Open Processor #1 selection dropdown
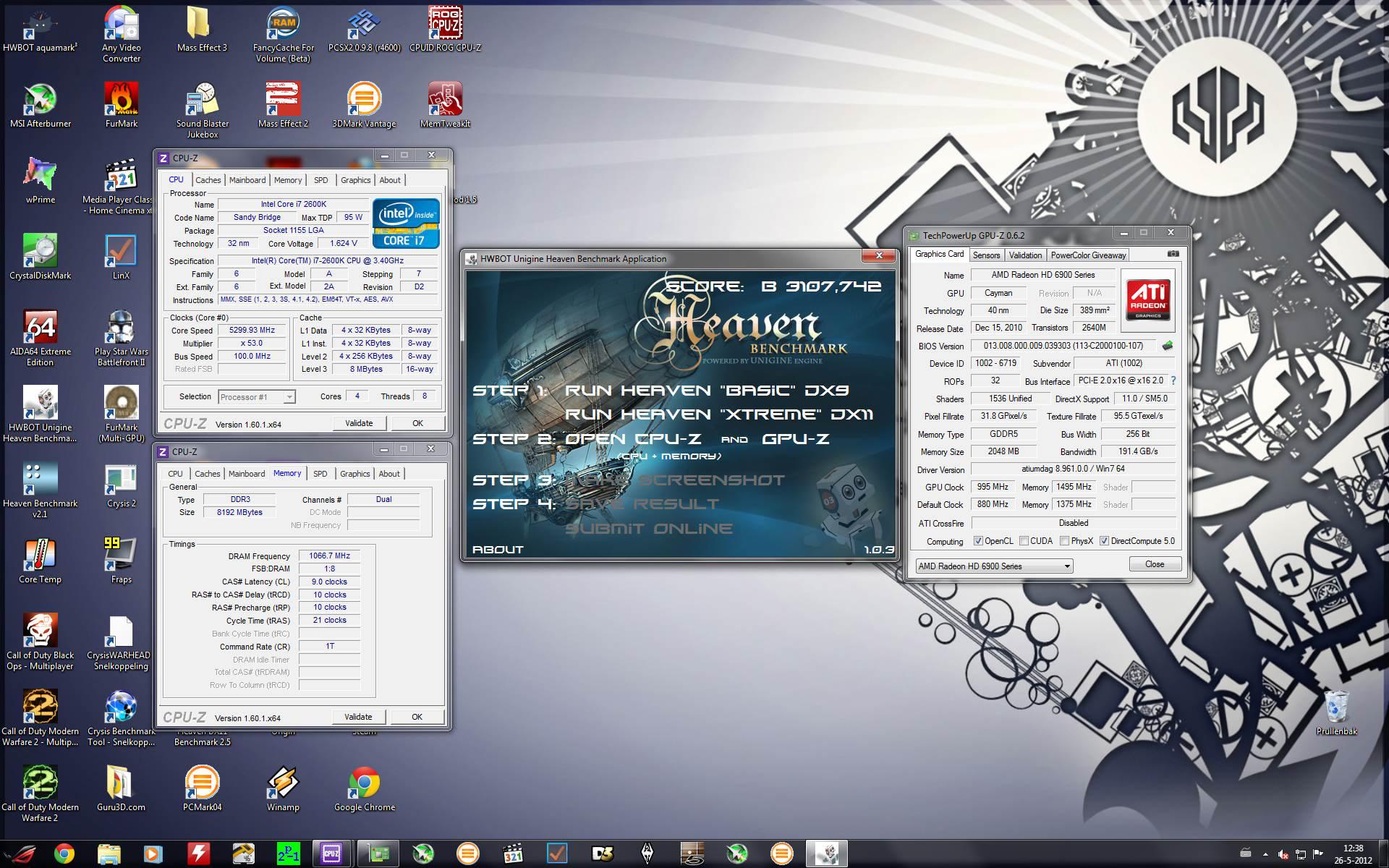This screenshot has width=1389, height=868. coord(257,397)
